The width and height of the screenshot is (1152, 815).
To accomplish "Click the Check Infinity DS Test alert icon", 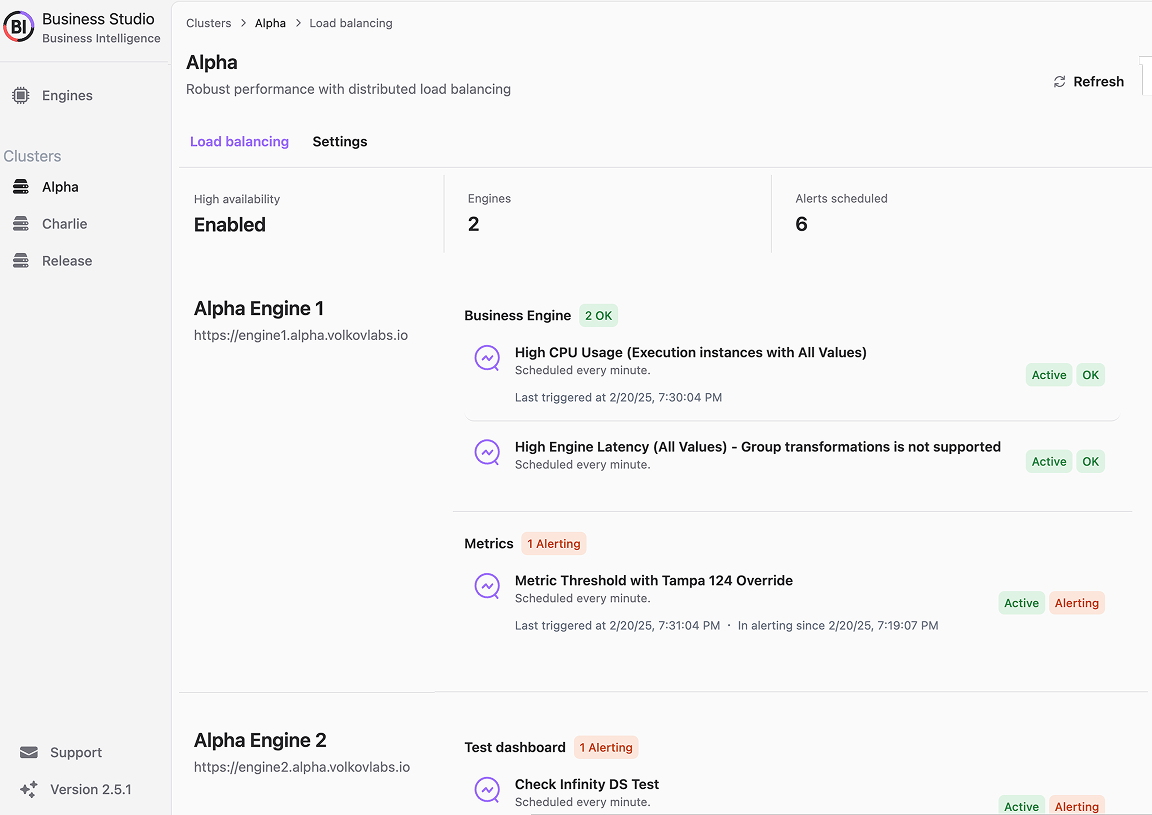I will (x=487, y=790).
